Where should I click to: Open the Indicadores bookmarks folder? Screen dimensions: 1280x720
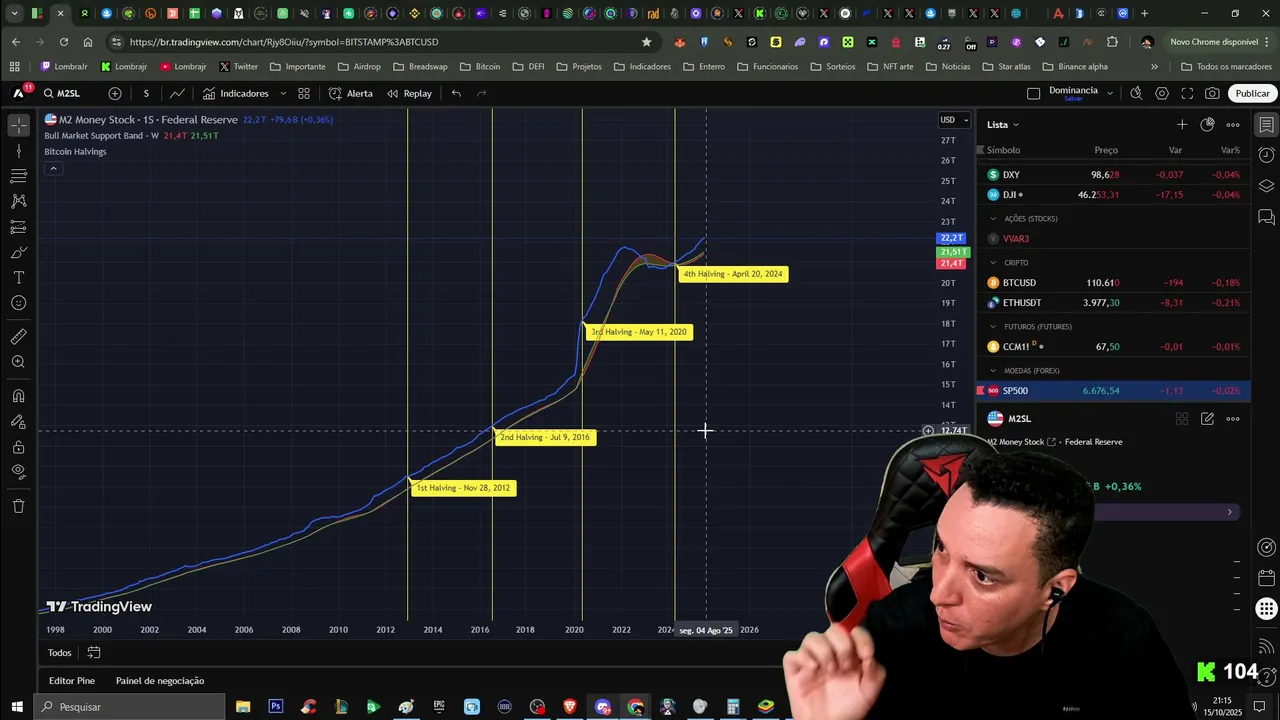[x=641, y=67]
